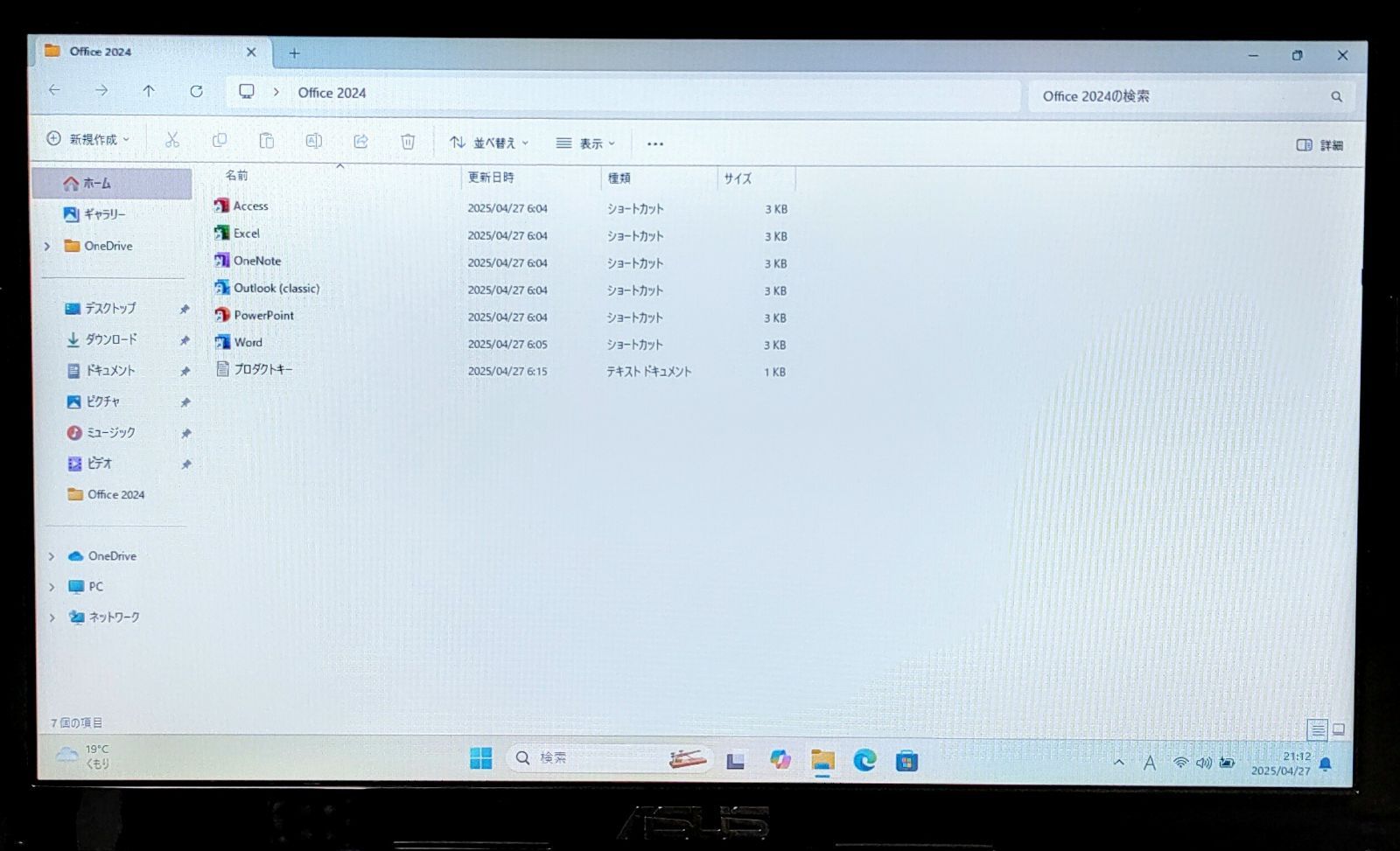
Task: Select the プロダクトキー text file icon
Action: [223, 368]
